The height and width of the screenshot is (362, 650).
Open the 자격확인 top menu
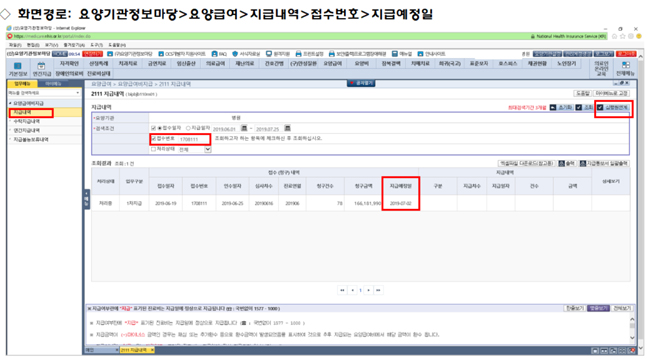tap(69, 63)
